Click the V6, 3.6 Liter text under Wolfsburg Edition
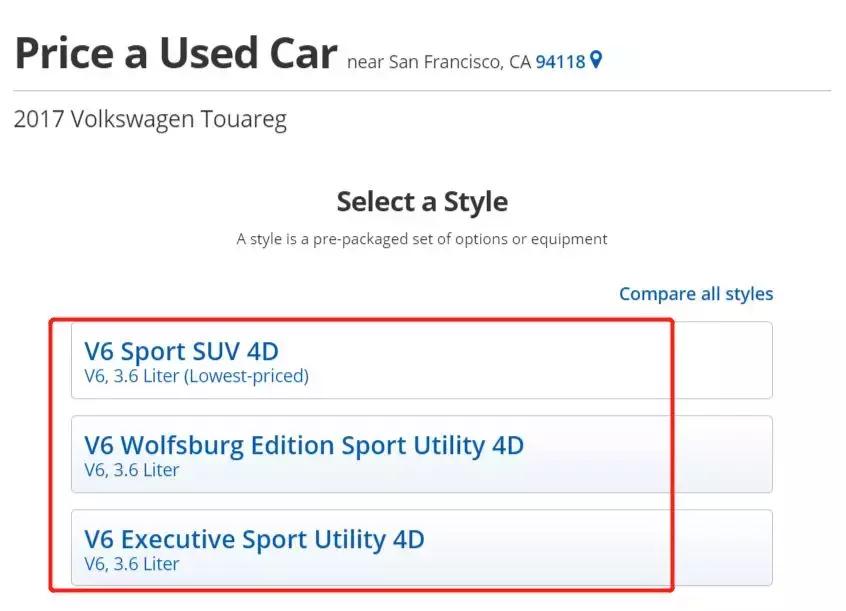 click(x=132, y=470)
